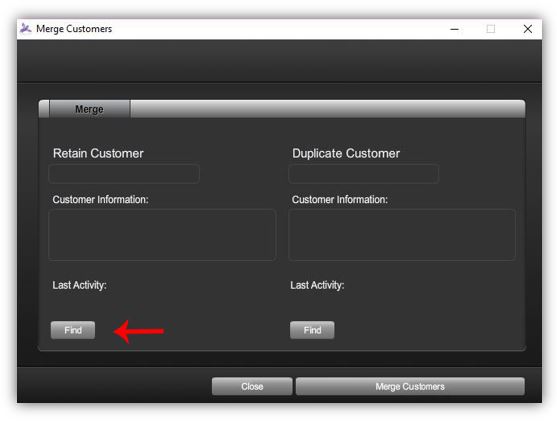Click the Close button at bottom

(252, 386)
